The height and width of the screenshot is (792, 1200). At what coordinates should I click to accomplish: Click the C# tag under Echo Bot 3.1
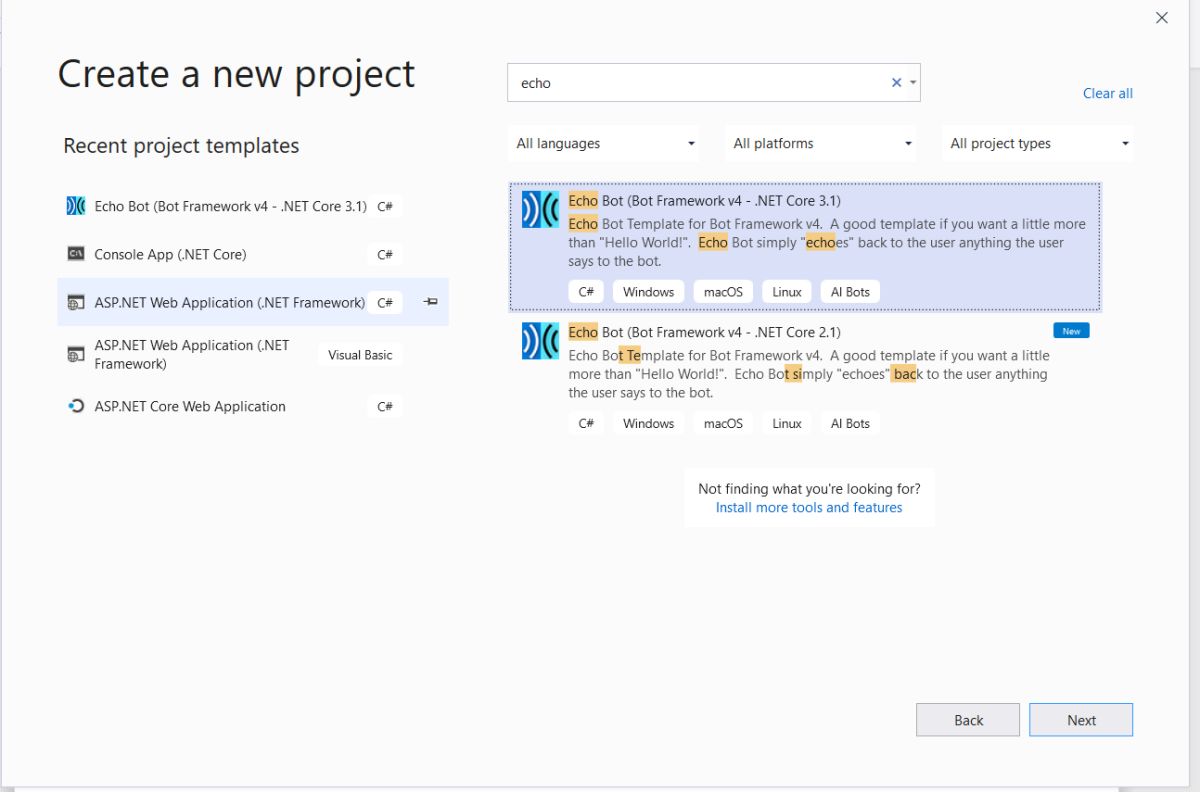(586, 292)
